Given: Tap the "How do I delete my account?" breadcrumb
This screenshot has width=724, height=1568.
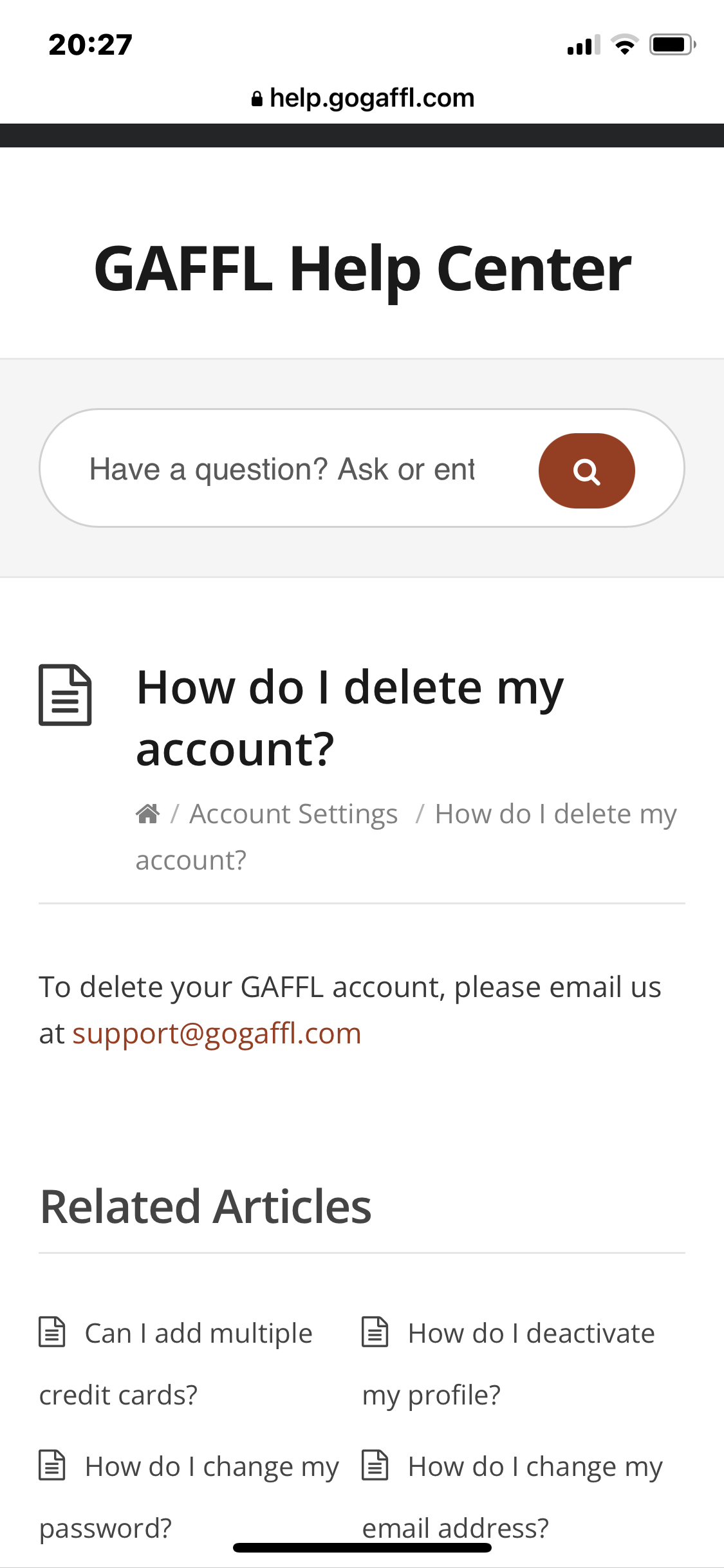Looking at the screenshot, I should point(555,814).
